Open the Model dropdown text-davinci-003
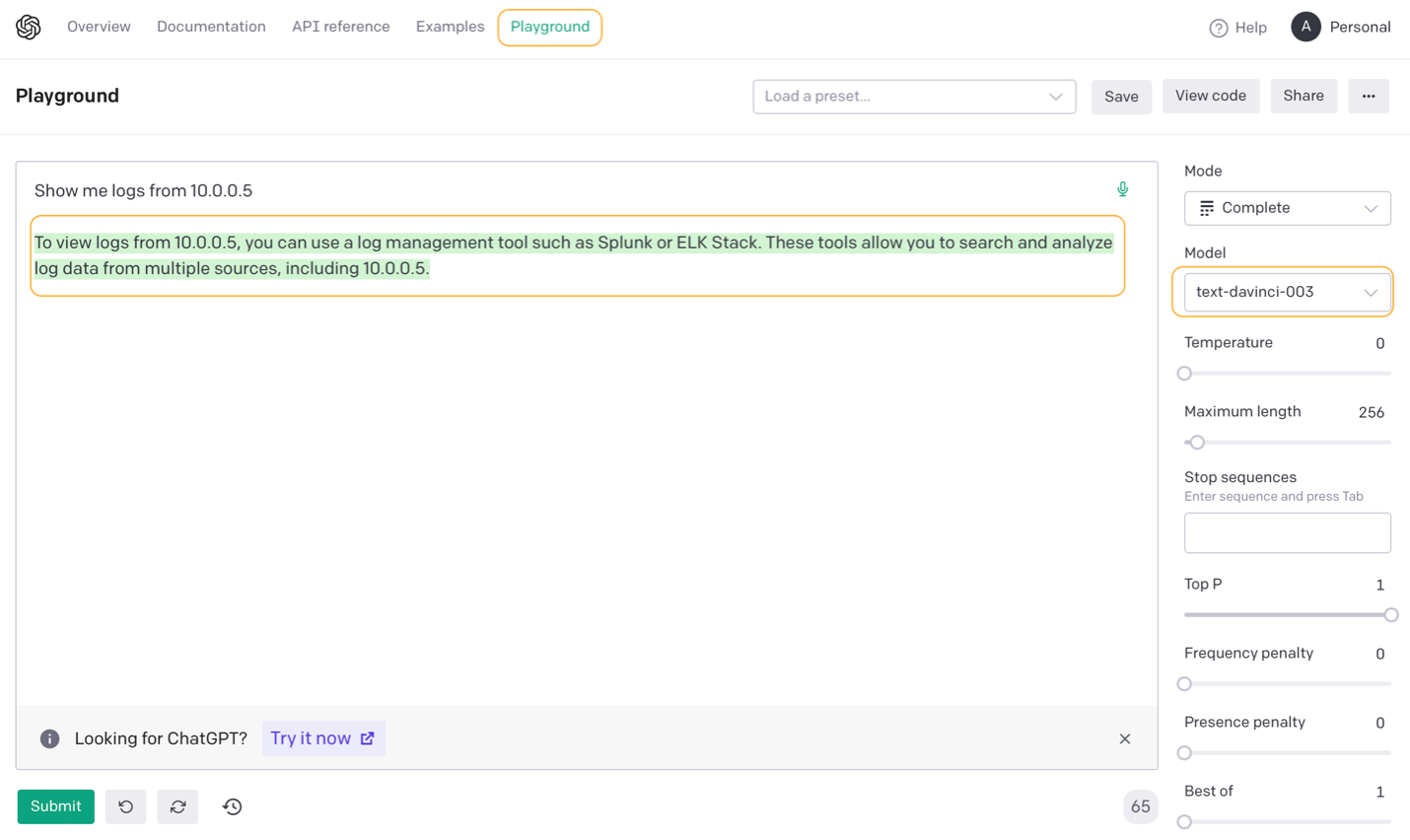This screenshot has width=1410, height=840. coord(1287,292)
